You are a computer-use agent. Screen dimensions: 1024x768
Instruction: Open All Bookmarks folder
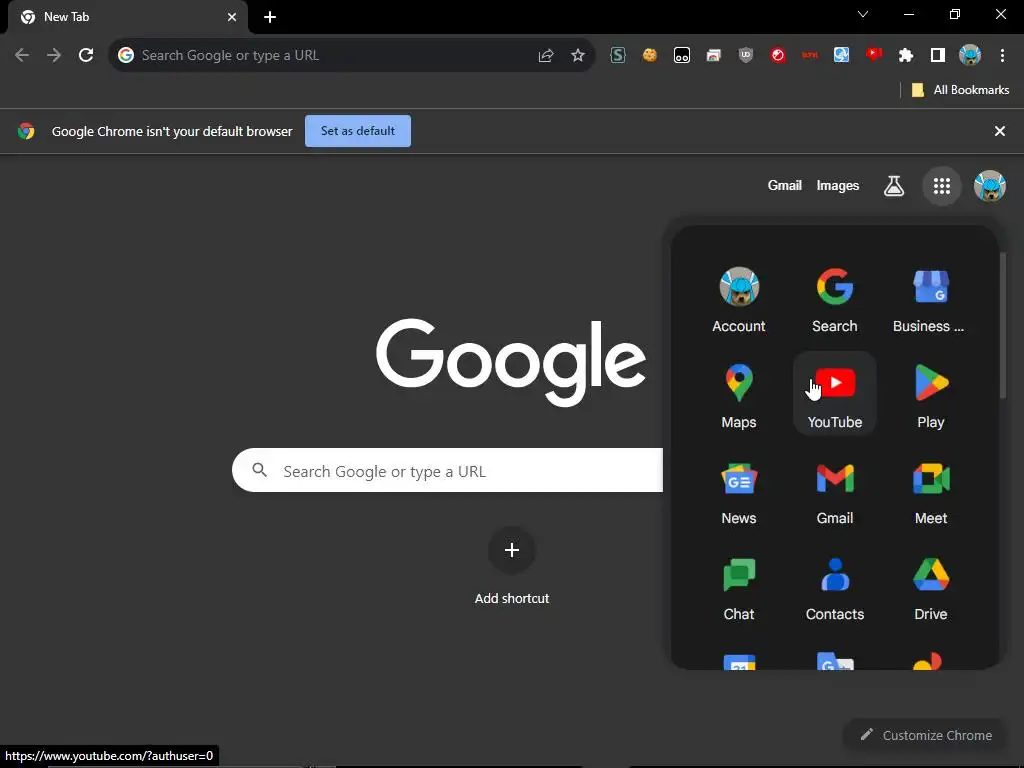960,90
